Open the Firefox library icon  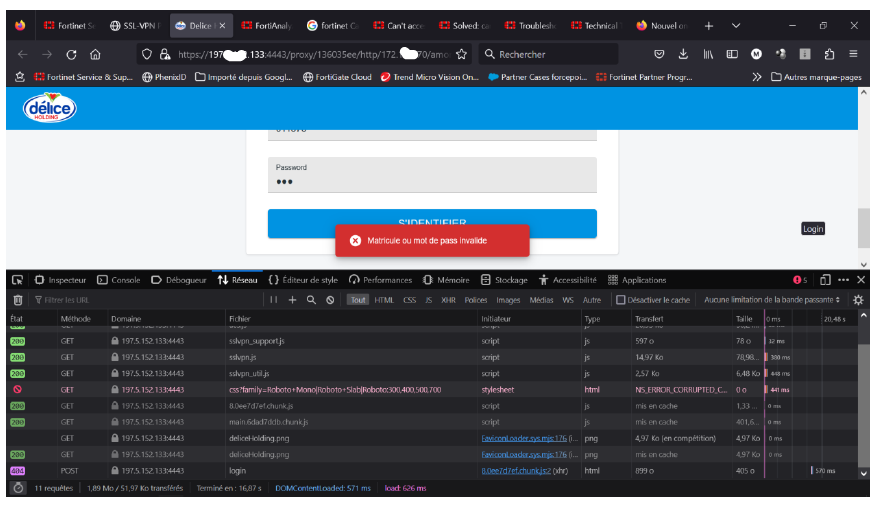(x=708, y=54)
